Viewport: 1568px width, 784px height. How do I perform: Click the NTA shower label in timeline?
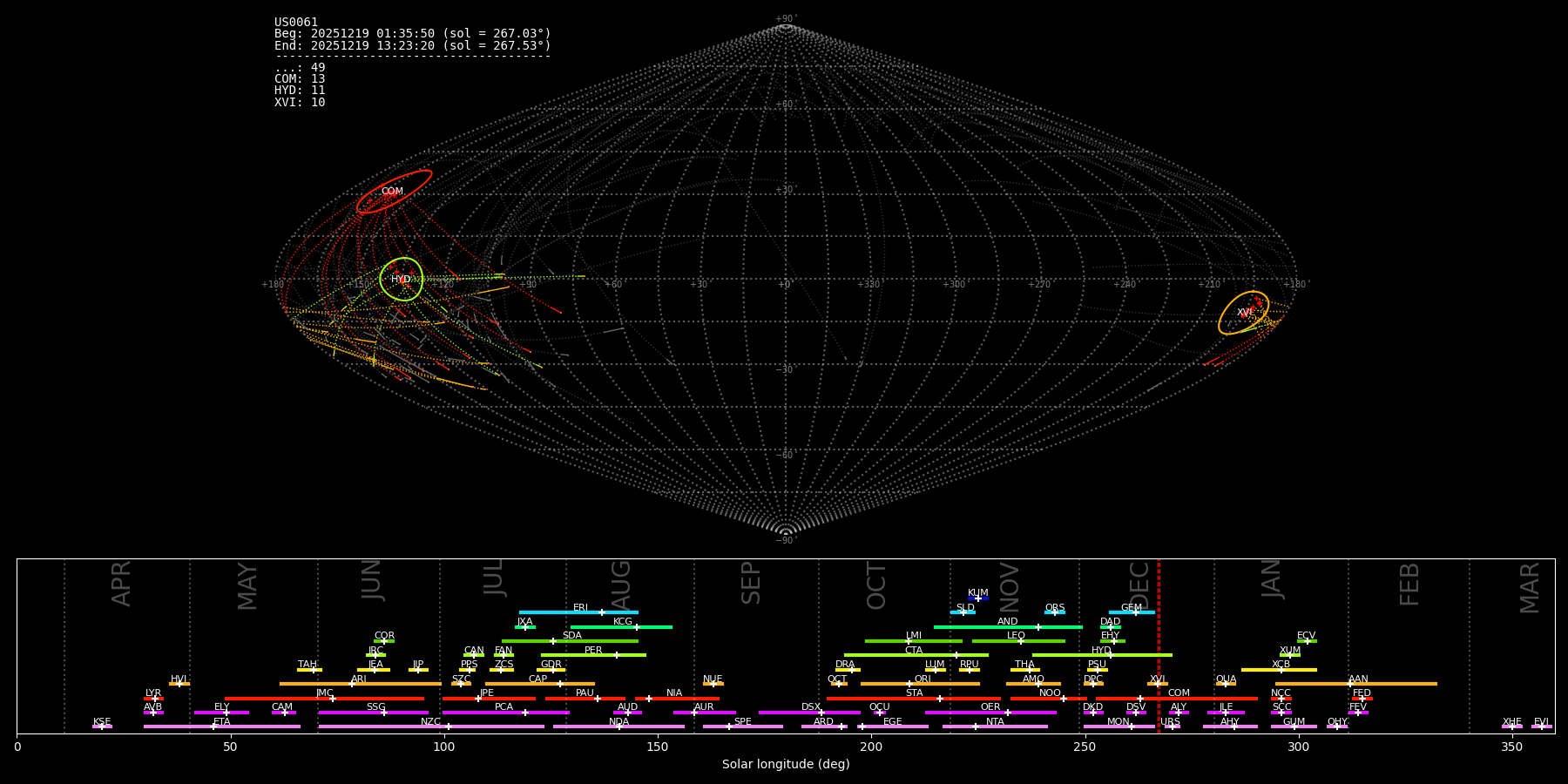click(x=995, y=722)
